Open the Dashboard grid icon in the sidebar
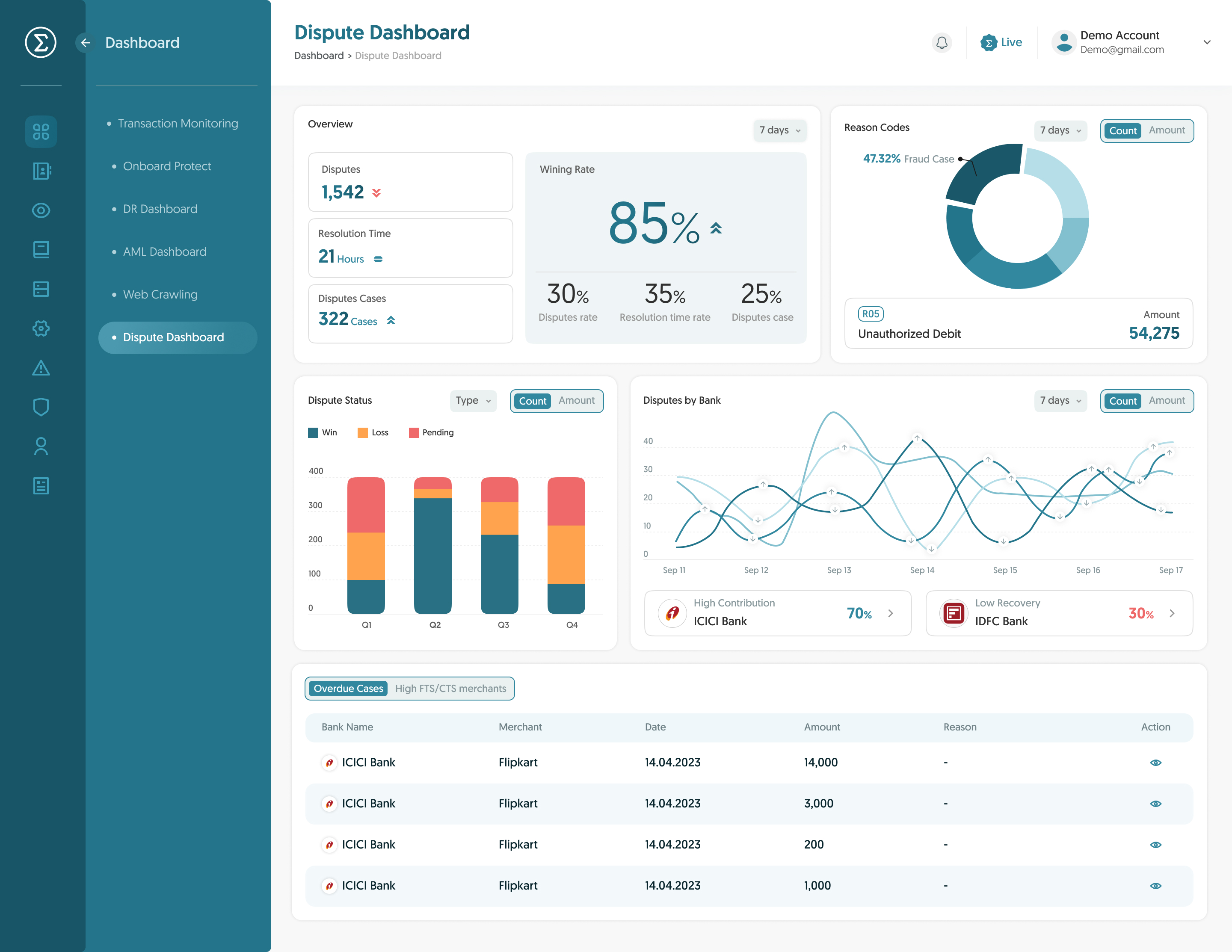This screenshot has height=952, width=1232. 40,131
